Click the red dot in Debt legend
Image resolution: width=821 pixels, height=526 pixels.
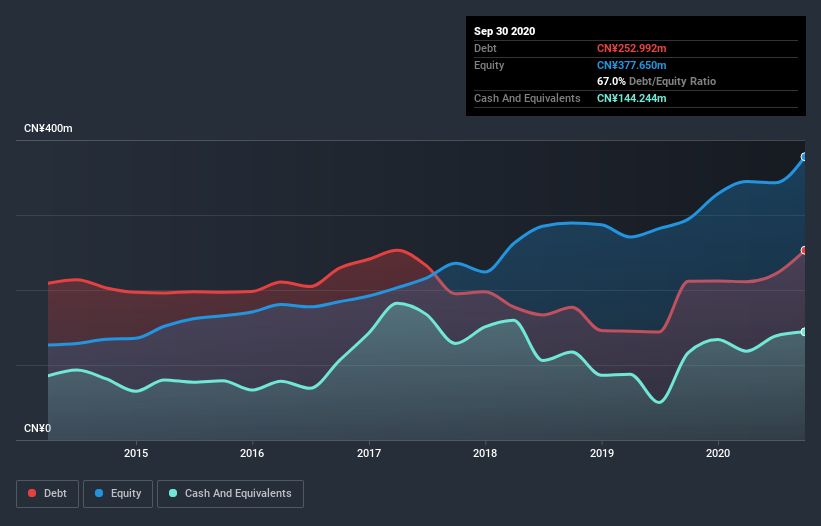(32, 493)
